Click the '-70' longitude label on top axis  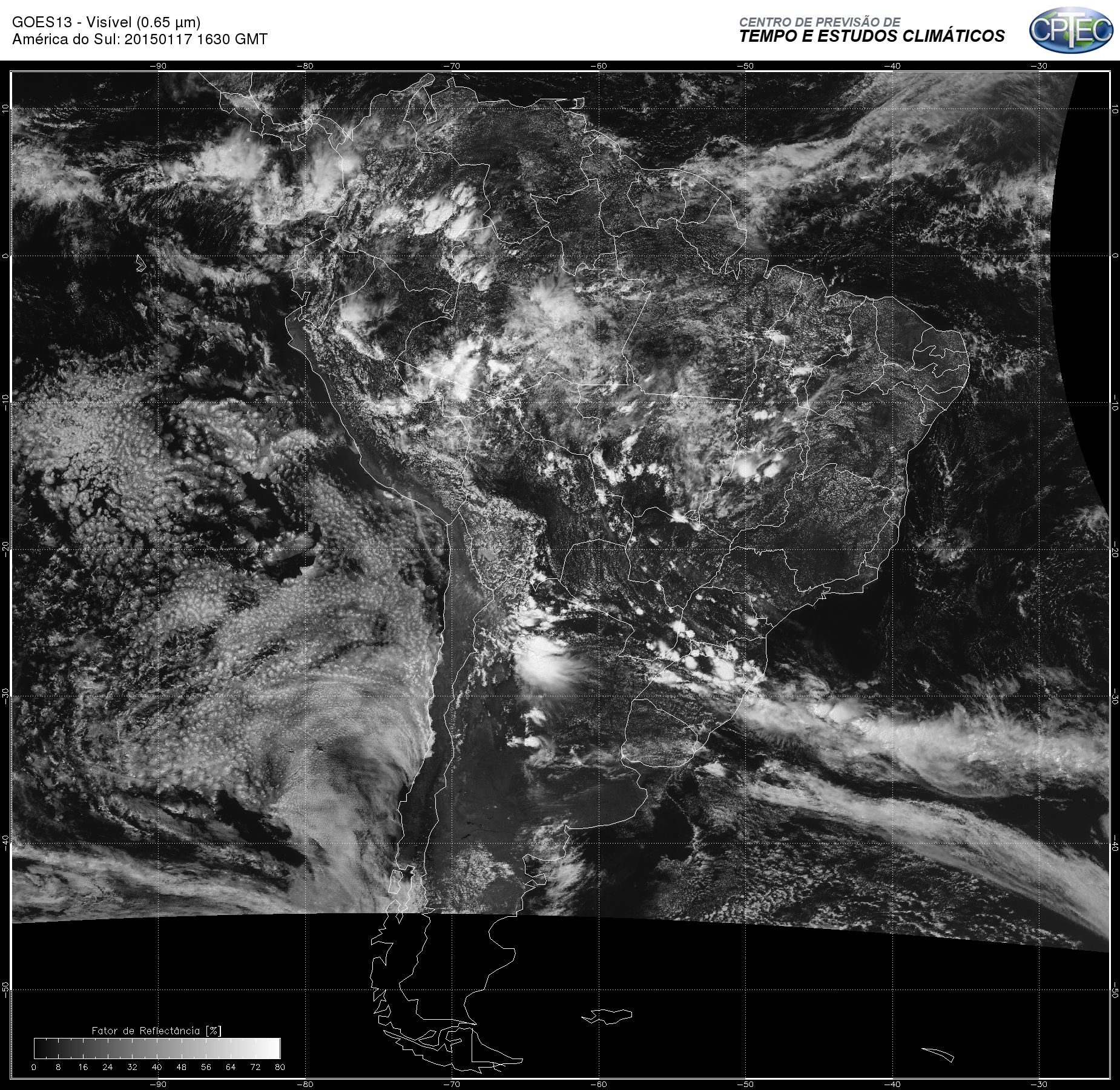[452, 66]
